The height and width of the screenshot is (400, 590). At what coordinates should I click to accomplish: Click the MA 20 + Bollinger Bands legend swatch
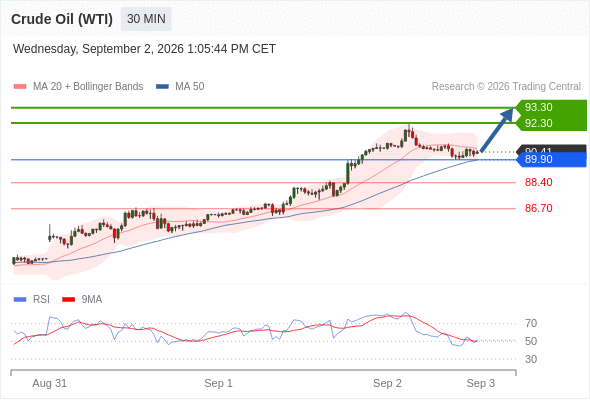click(20, 87)
